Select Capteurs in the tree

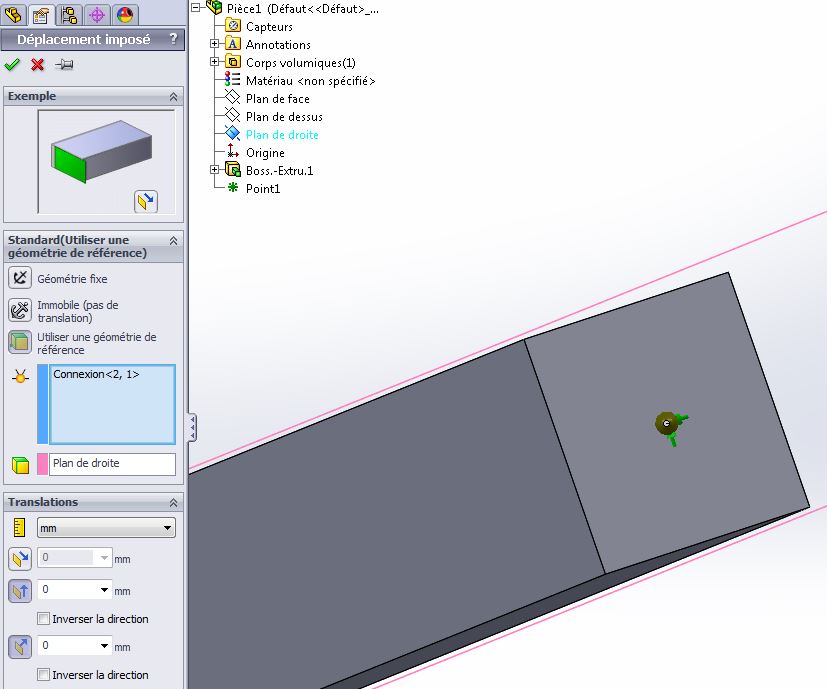tap(269, 26)
